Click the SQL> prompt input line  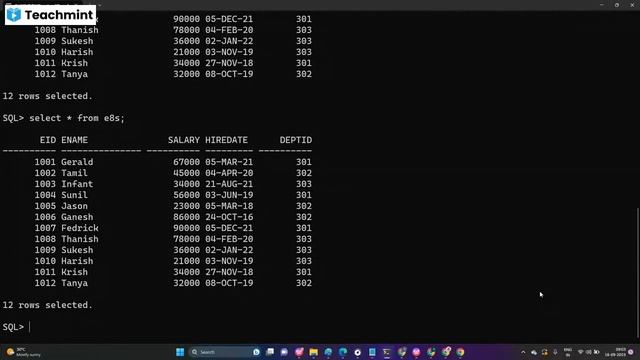[x=16, y=327]
